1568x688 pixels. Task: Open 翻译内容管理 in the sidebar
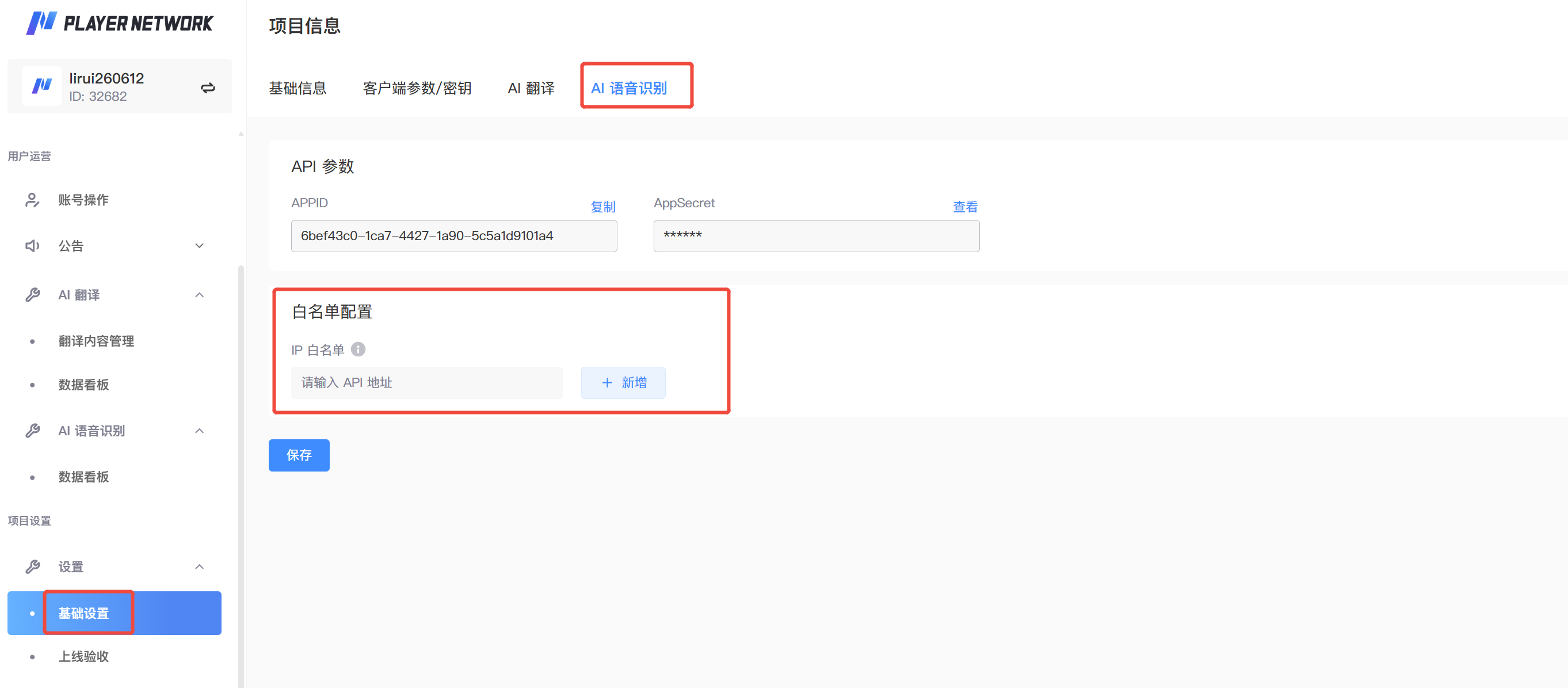(115, 341)
